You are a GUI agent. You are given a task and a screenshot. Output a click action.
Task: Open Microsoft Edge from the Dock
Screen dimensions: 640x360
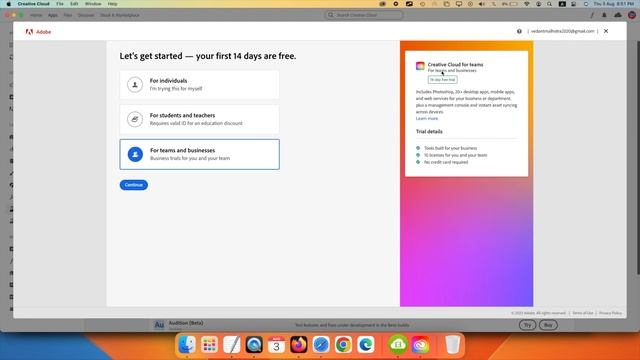(365, 345)
